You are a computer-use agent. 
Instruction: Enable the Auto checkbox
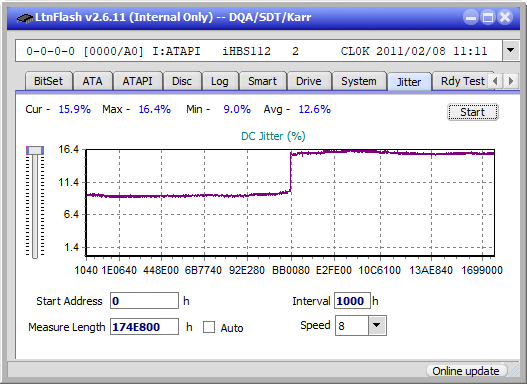tap(209, 327)
